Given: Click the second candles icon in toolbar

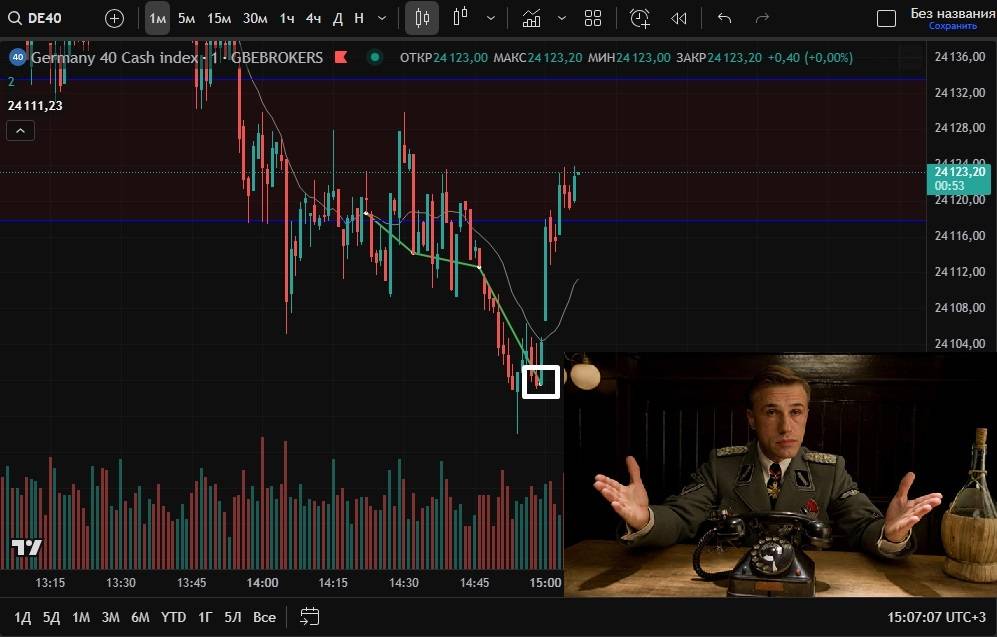Looking at the screenshot, I should 460,17.
